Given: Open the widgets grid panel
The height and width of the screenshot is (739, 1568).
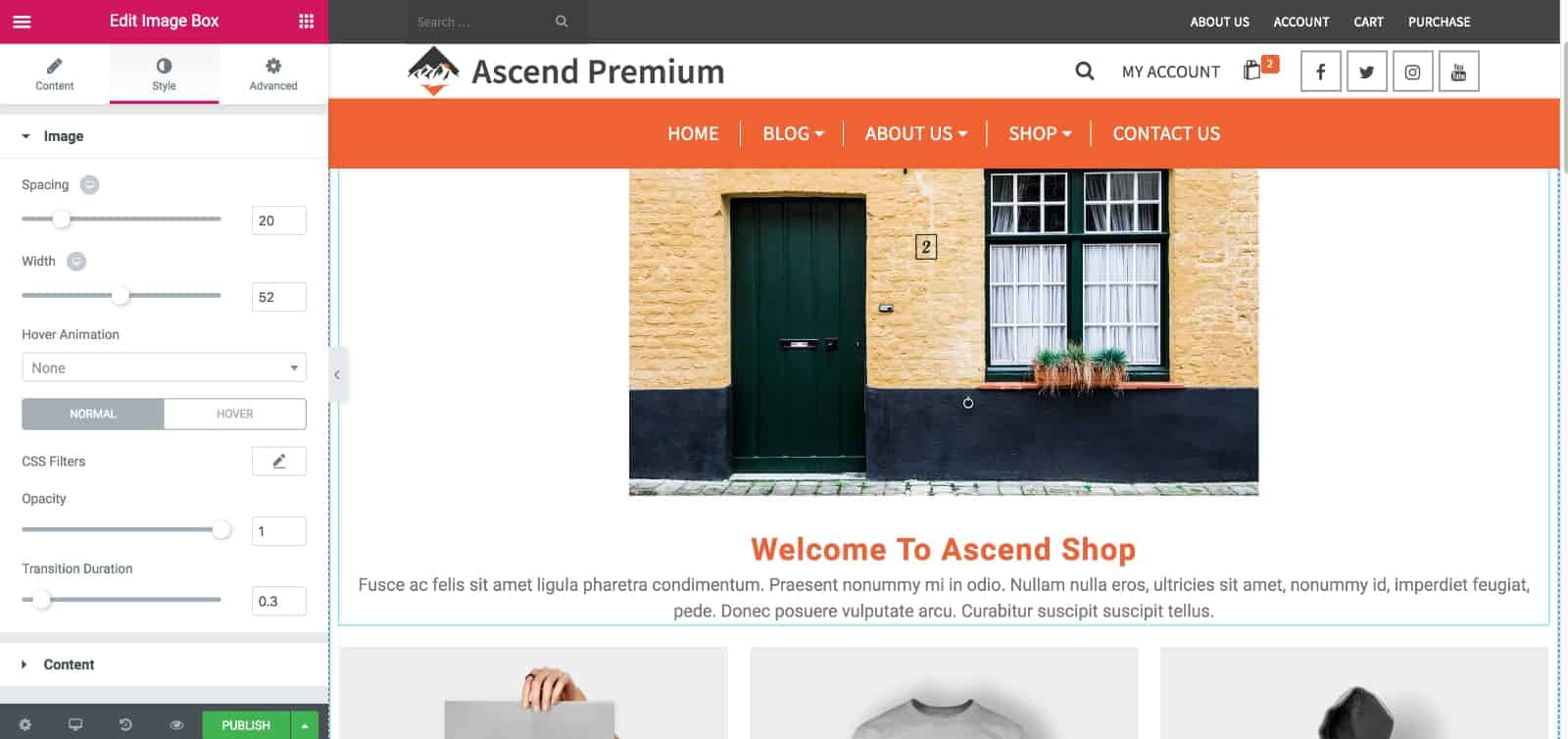Looking at the screenshot, I should [307, 22].
